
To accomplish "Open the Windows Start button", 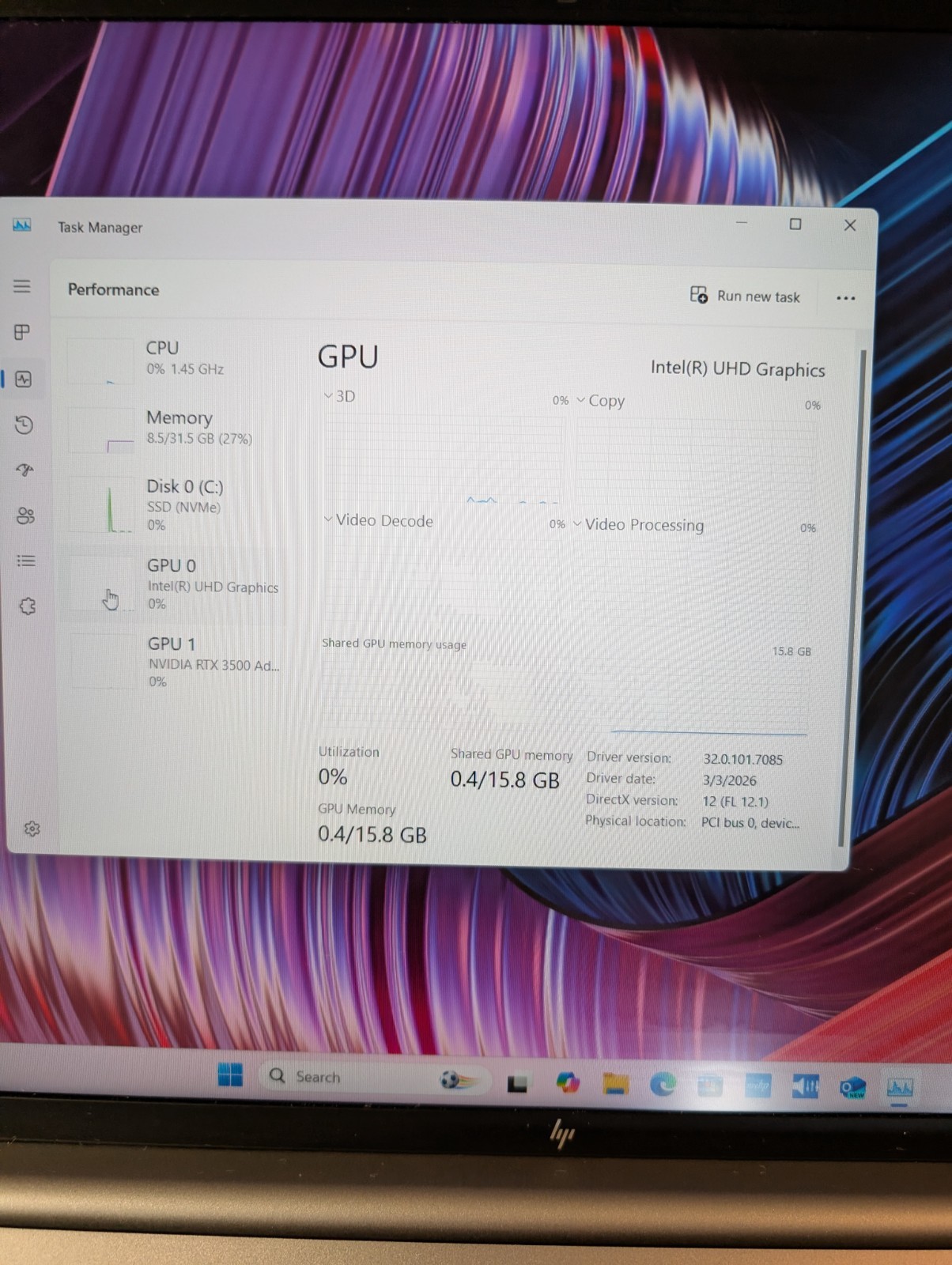I will click(x=230, y=1075).
